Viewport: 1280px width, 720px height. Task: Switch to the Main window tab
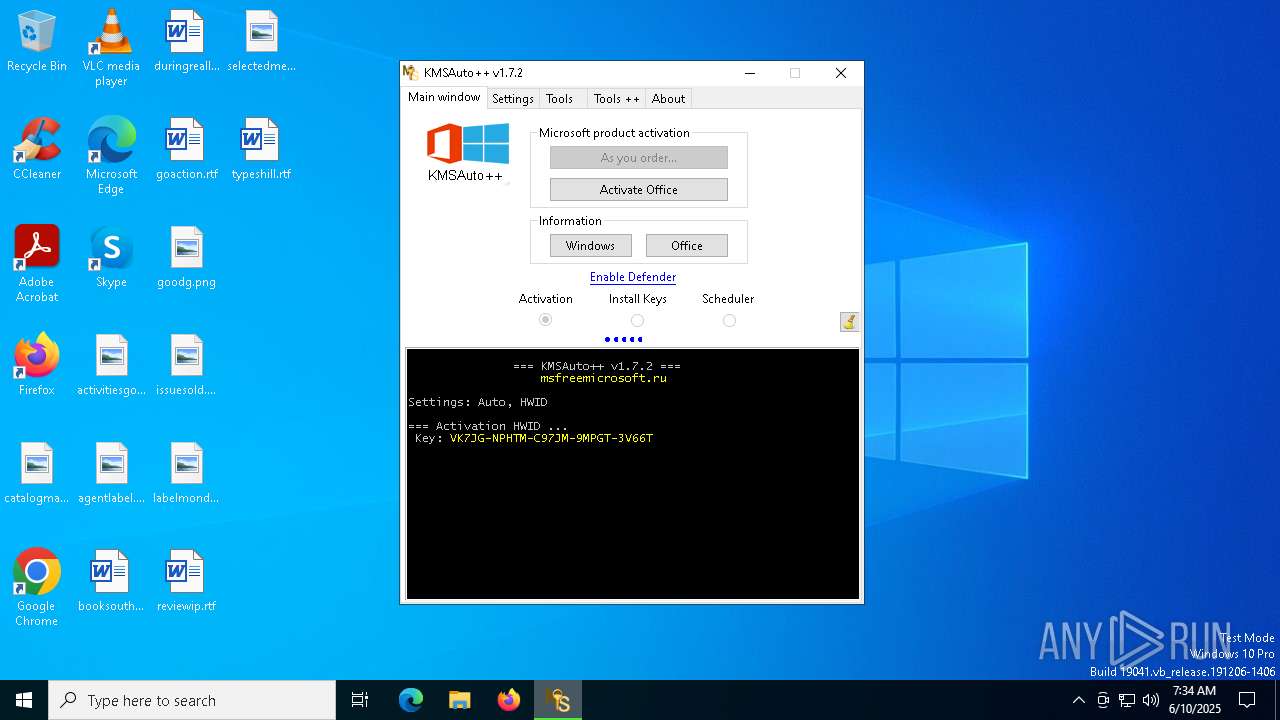tap(444, 97)
